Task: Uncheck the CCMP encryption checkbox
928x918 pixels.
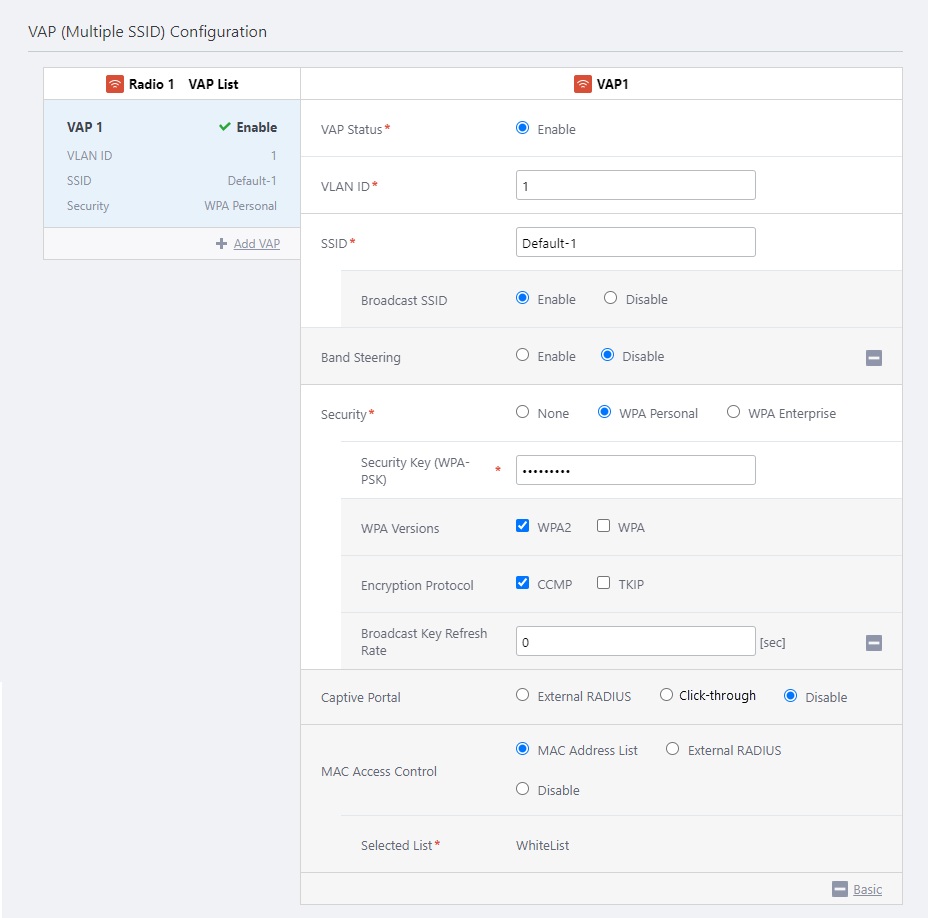Action: tap(522, 583)
